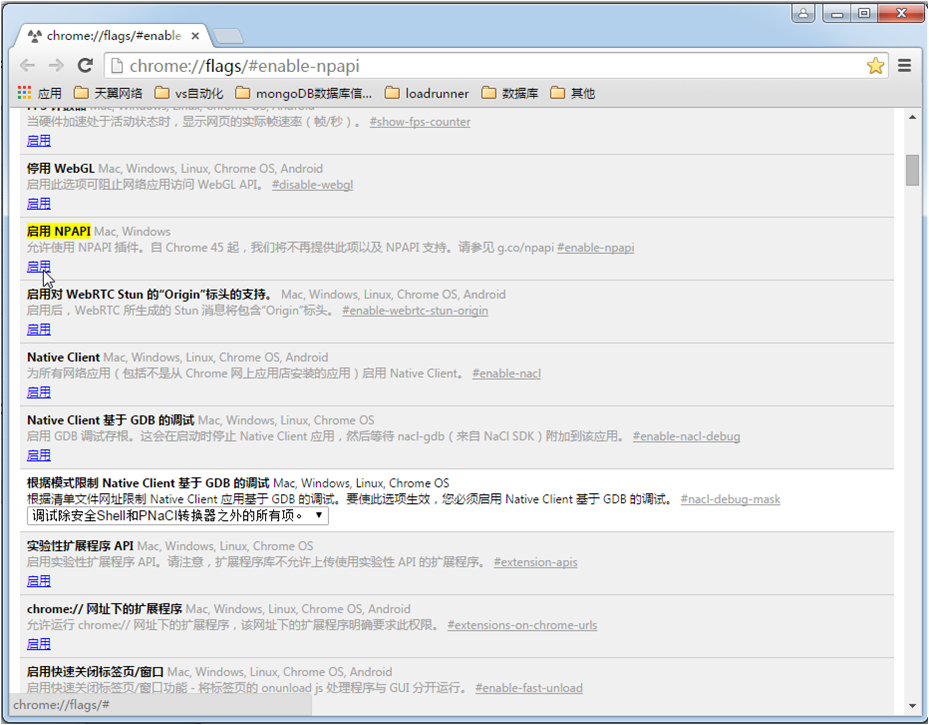Click the #enable-nacl anchor link

pyautogui.click(x=507, y=374)
